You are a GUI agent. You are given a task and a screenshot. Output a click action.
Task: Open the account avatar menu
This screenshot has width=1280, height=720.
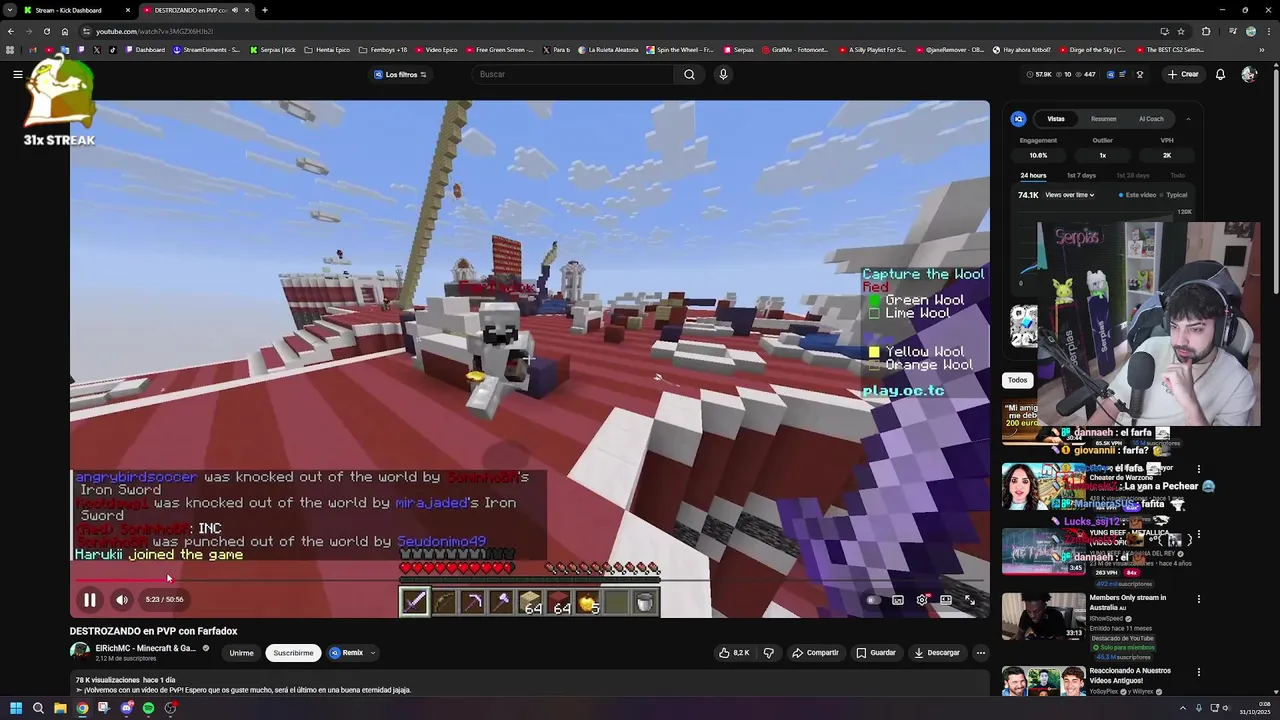1248,74
